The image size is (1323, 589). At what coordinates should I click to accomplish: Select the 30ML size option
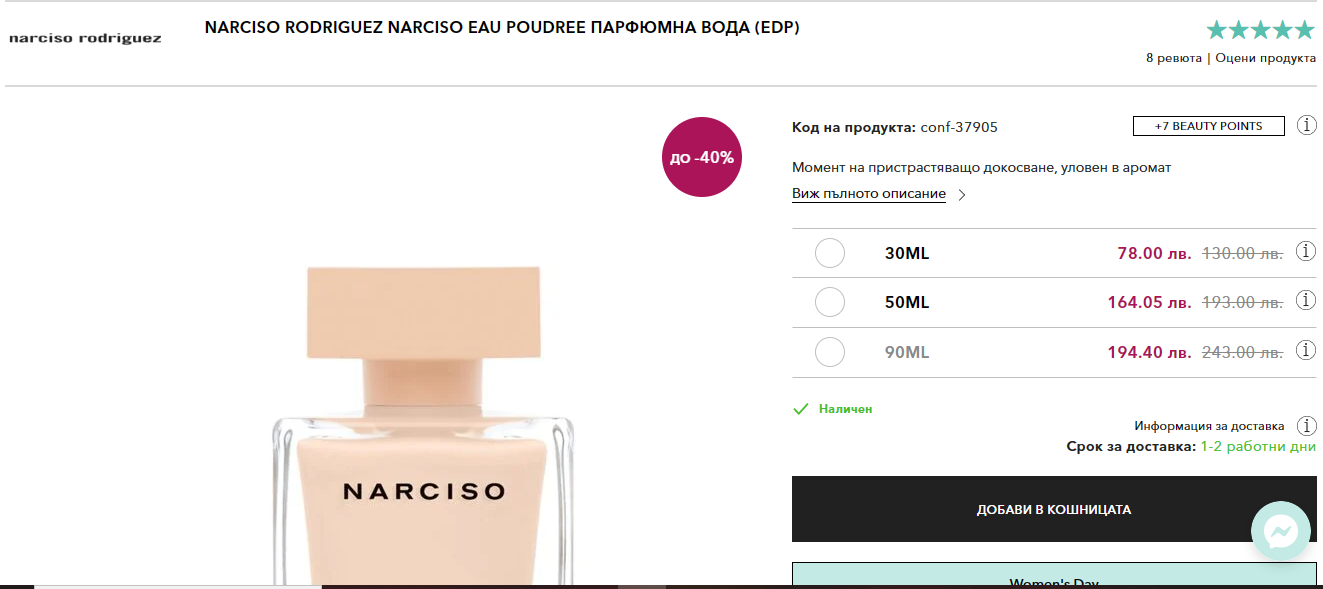830,253
